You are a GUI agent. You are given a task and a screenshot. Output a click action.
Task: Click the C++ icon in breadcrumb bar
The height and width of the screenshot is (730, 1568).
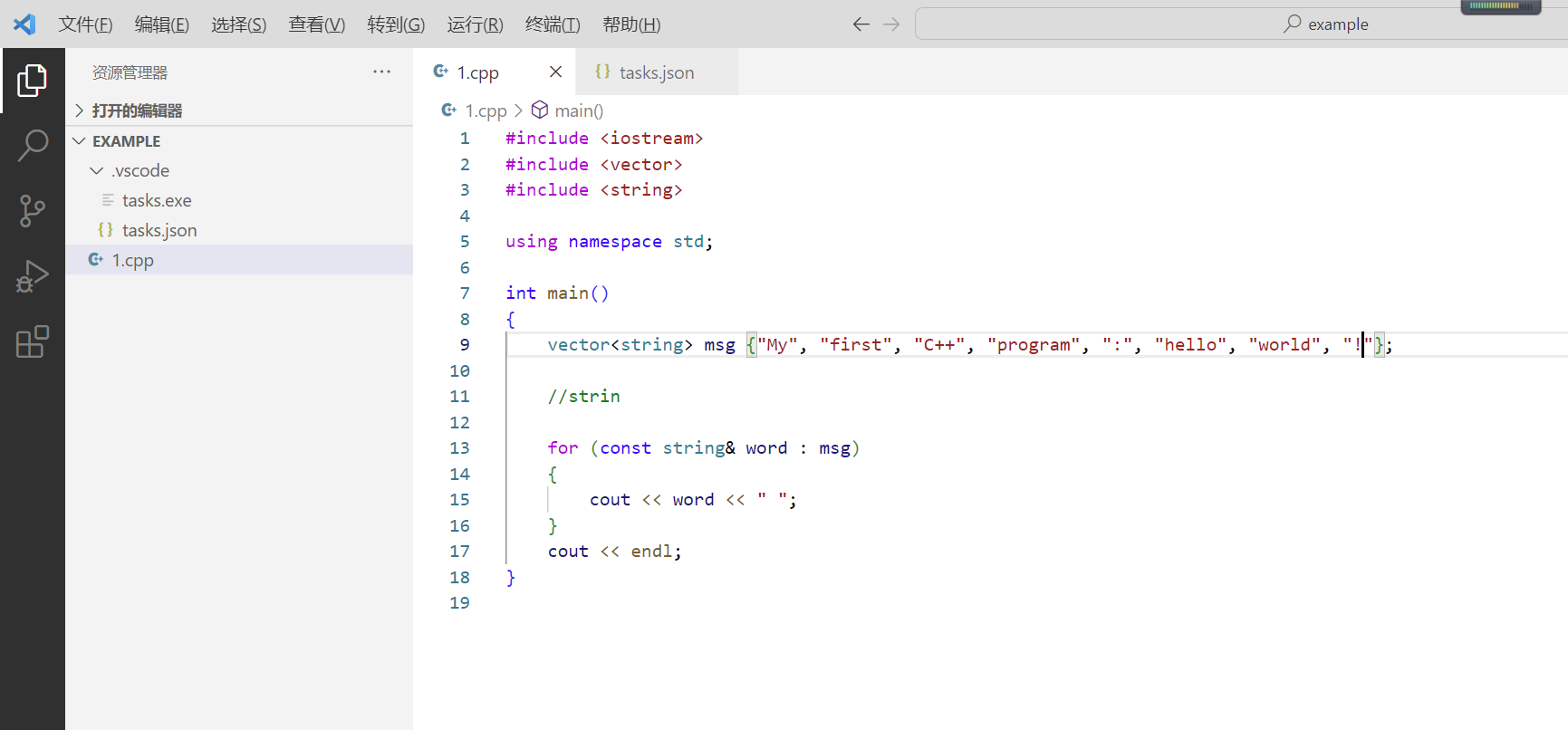pyautogui.click(x=448, y=110)
